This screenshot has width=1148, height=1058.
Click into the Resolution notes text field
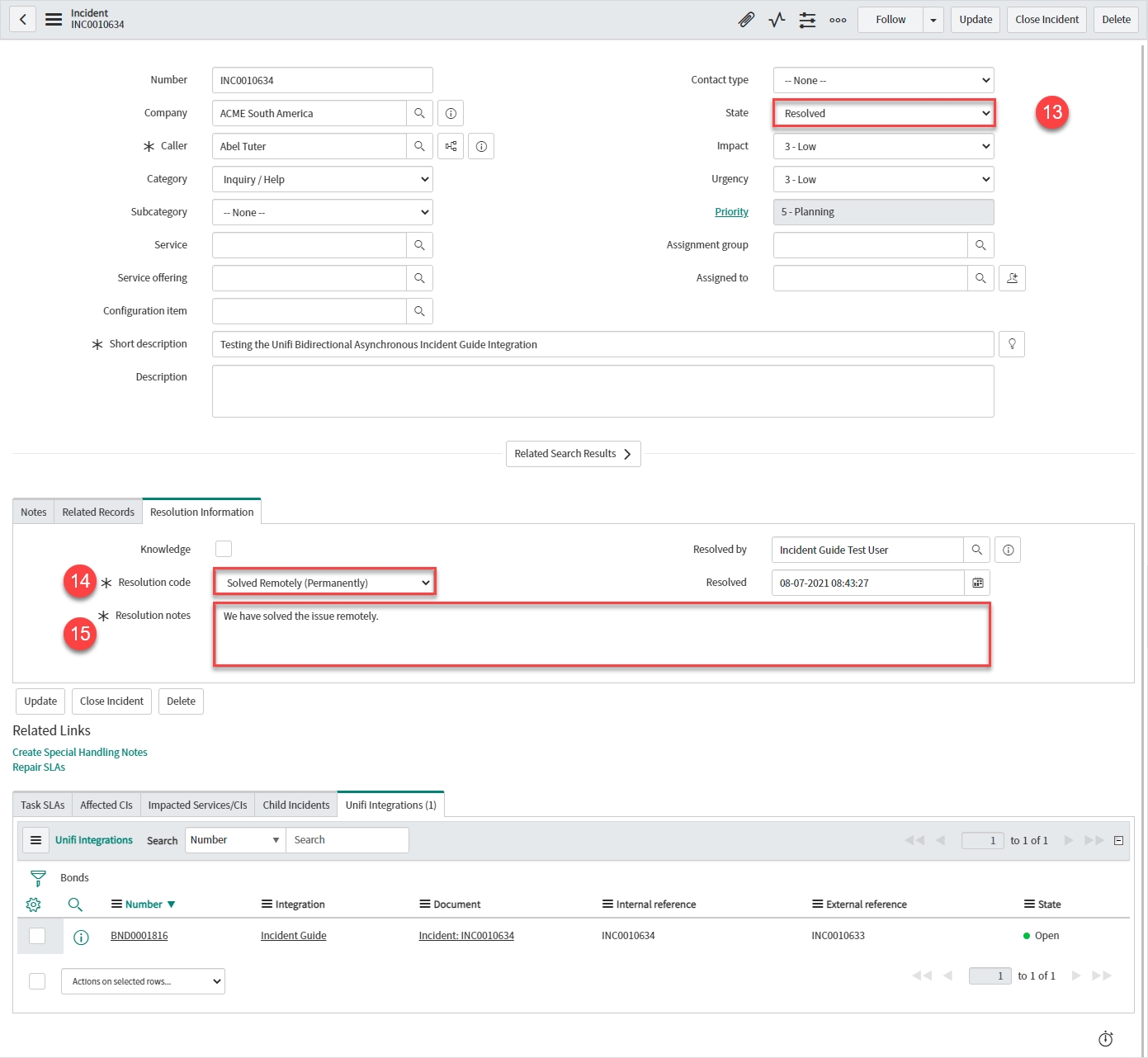coord(602,635)
